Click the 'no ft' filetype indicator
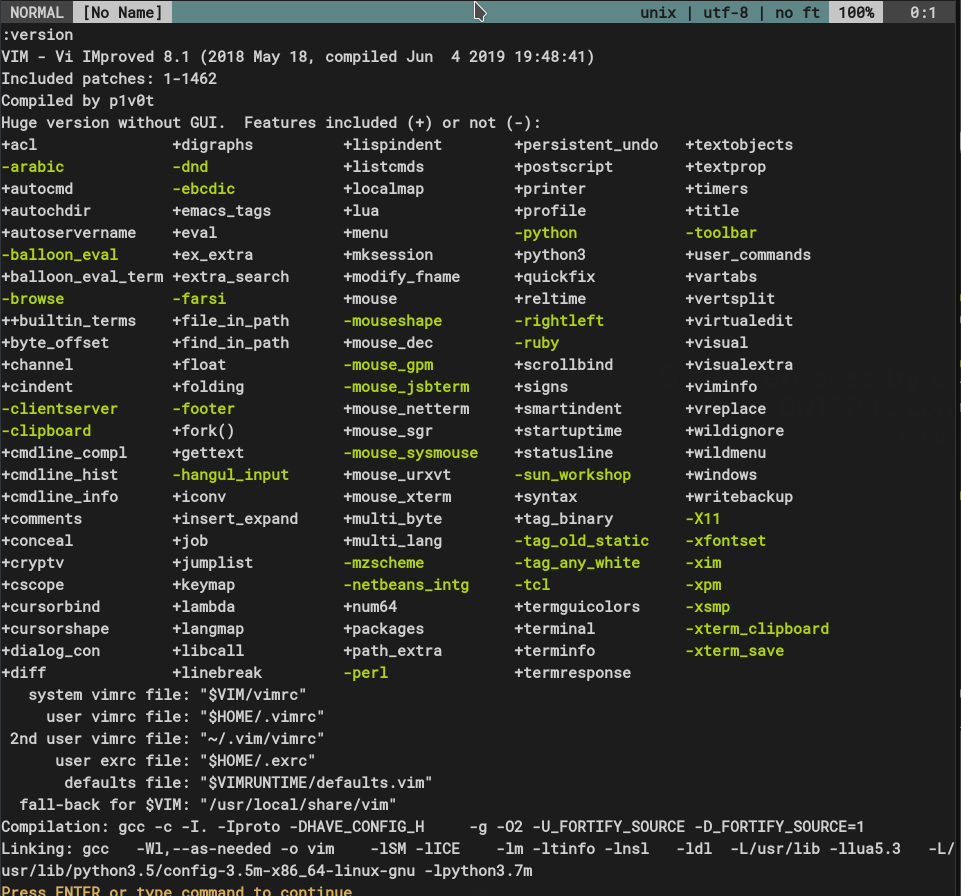Screen dimensions: 961x896 tap(797, 13)
